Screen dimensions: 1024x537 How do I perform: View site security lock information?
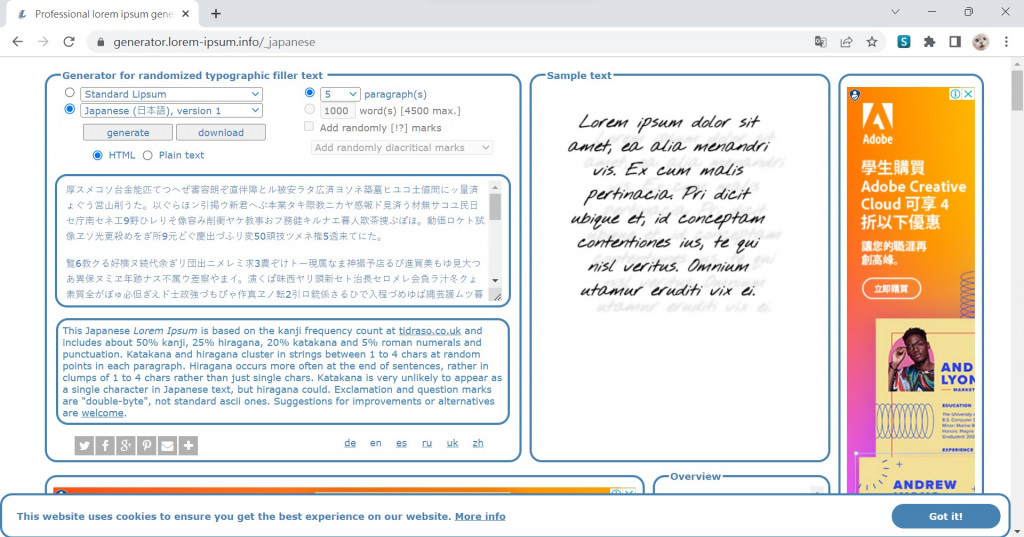[x=100, y=42]
